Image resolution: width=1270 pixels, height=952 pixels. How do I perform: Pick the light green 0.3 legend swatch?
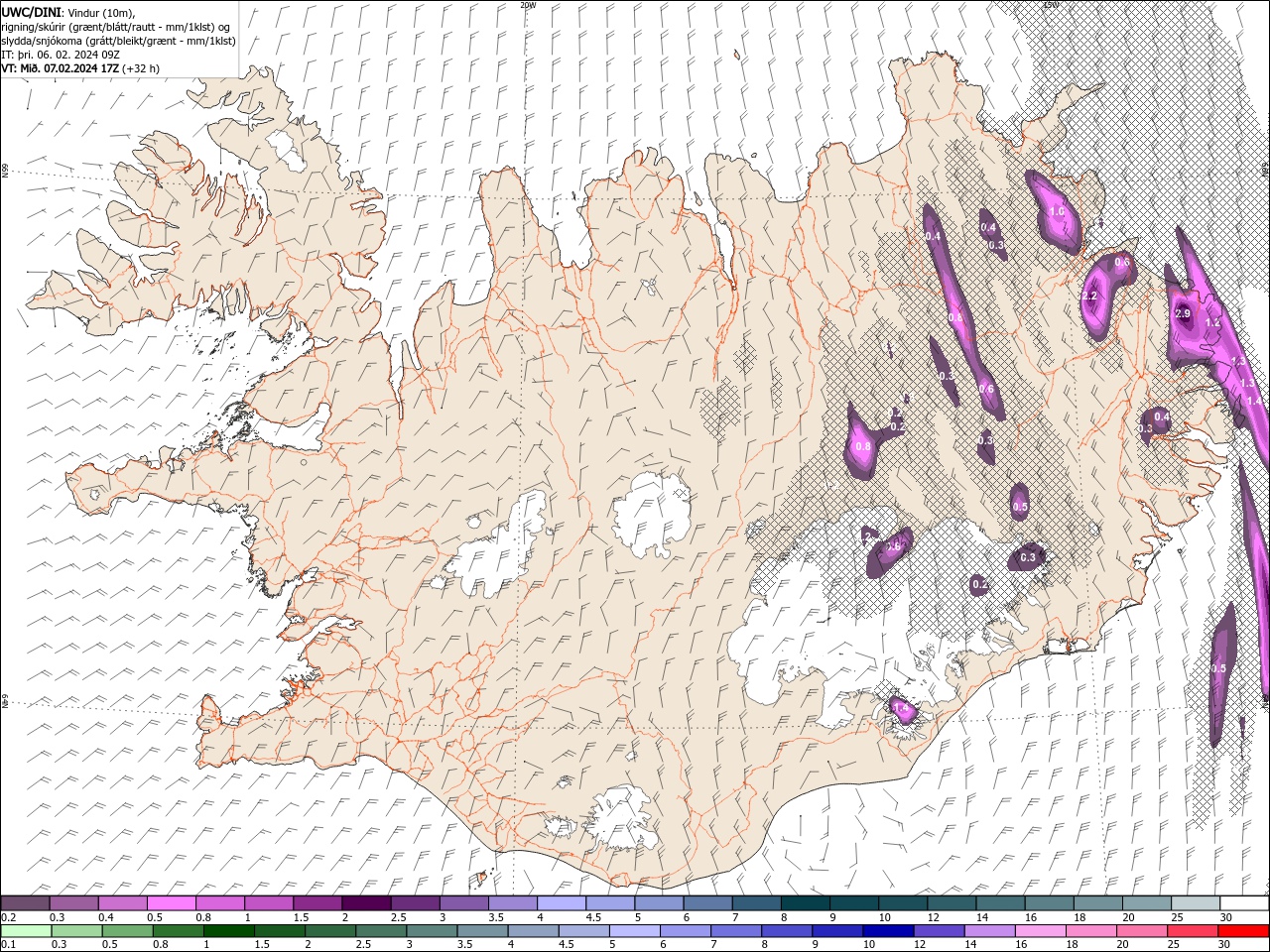point(76,930)
